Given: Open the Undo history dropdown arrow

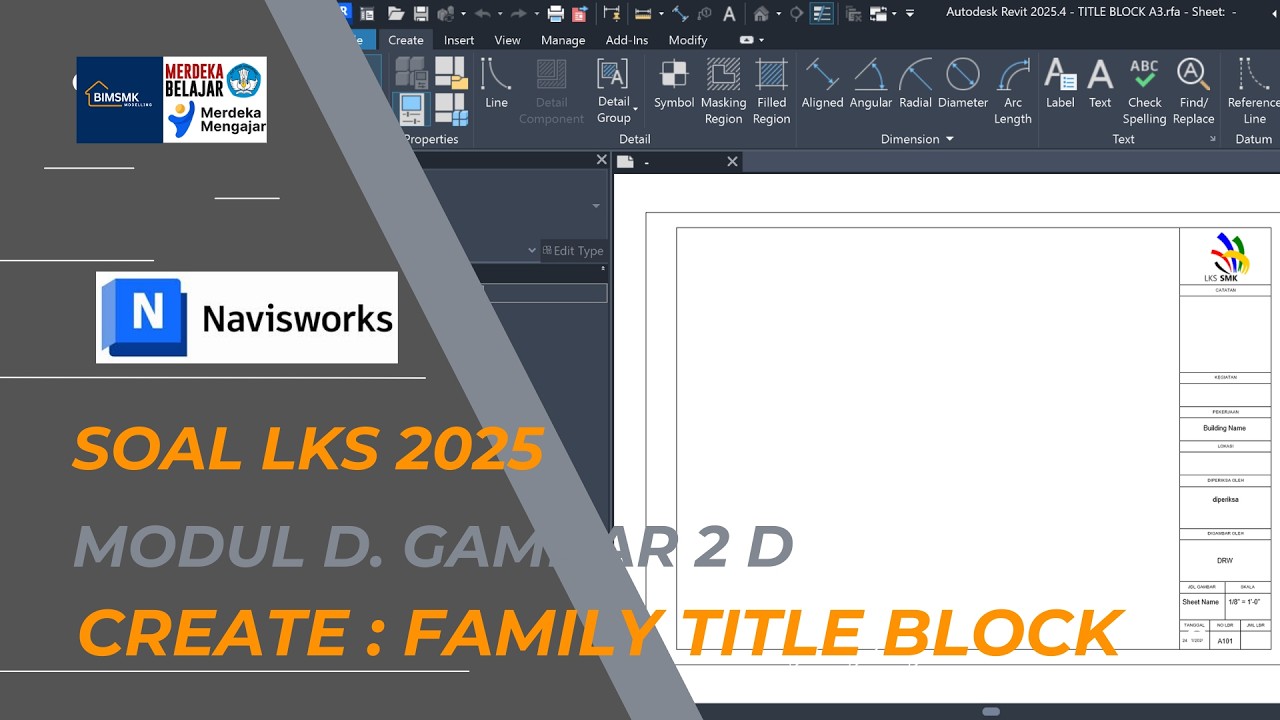Looking at the screenshot, I should [x=498, y=13].
